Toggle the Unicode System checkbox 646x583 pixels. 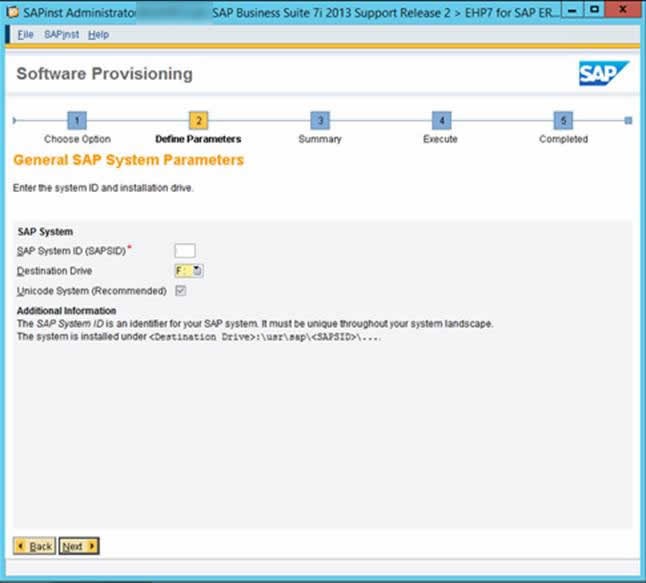(x=180, y=290)
